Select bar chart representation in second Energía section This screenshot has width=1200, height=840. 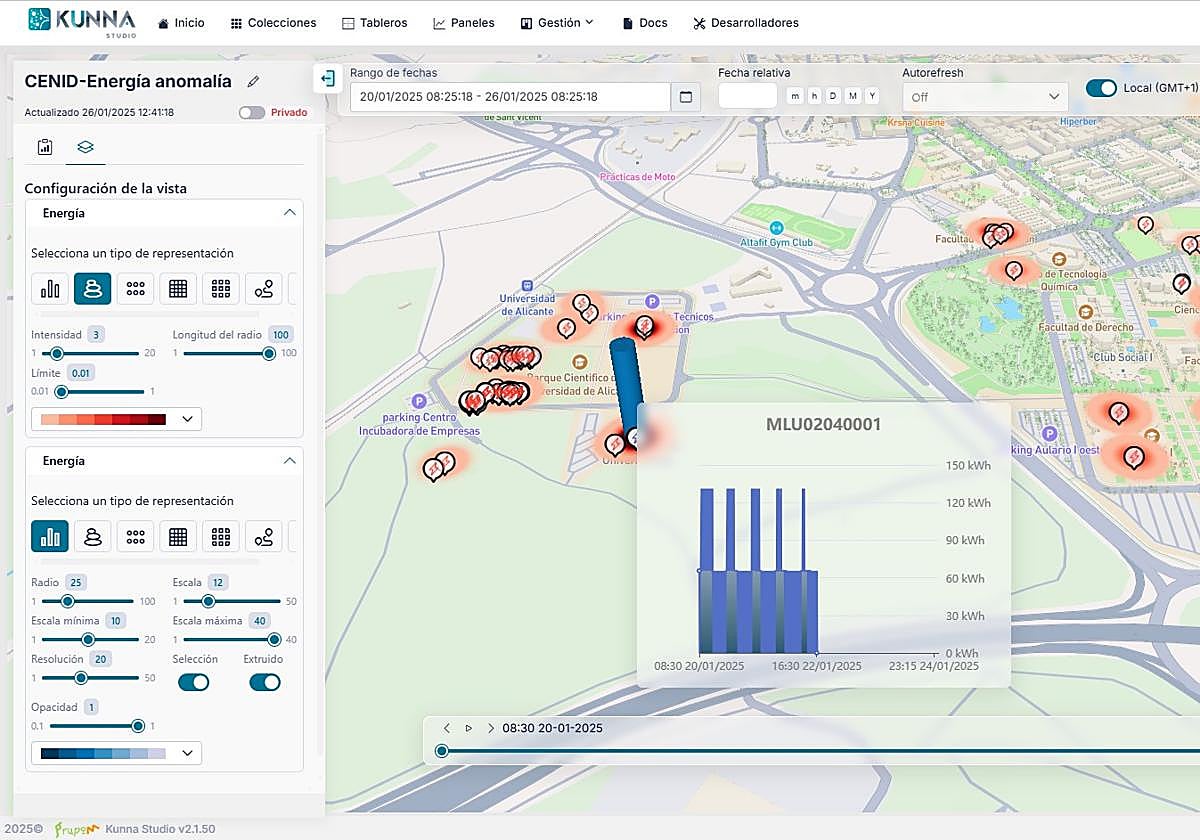pyautogui.click(x=50, y=537)
